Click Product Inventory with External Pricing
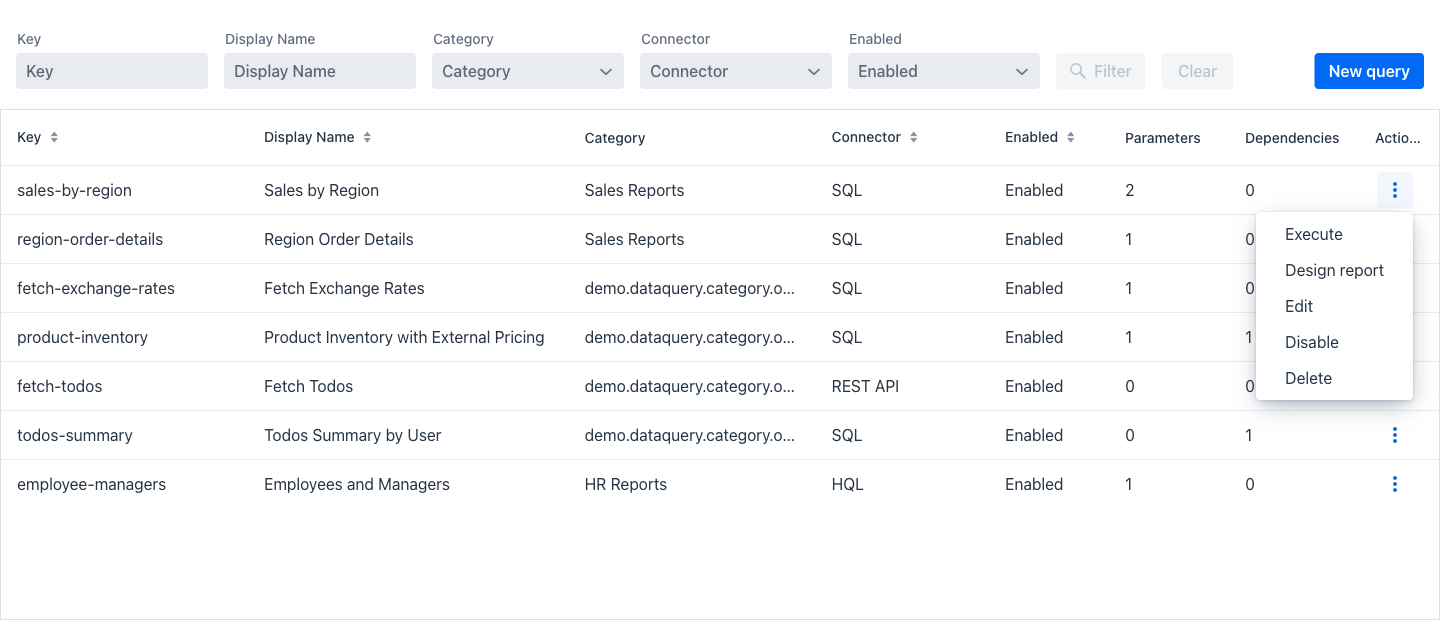The image size is (1440, 620). pos(404,337)
